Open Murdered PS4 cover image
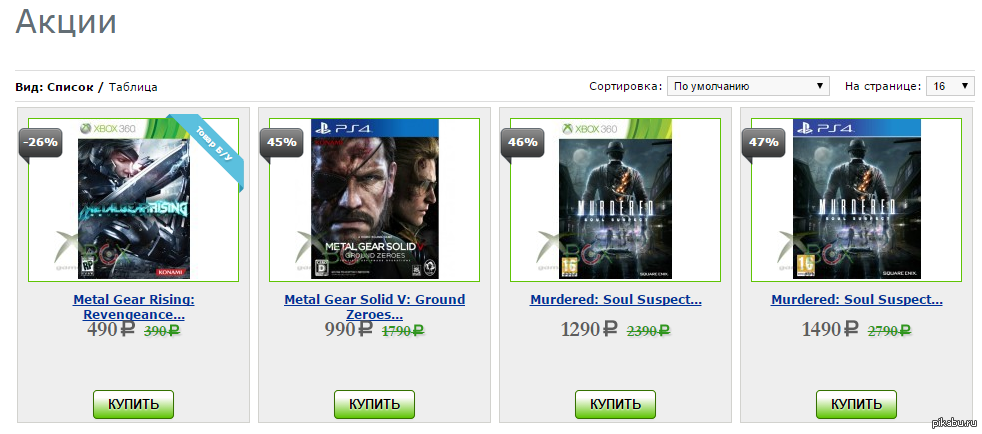This screenshot has width=982, height=434. point(857,199)
